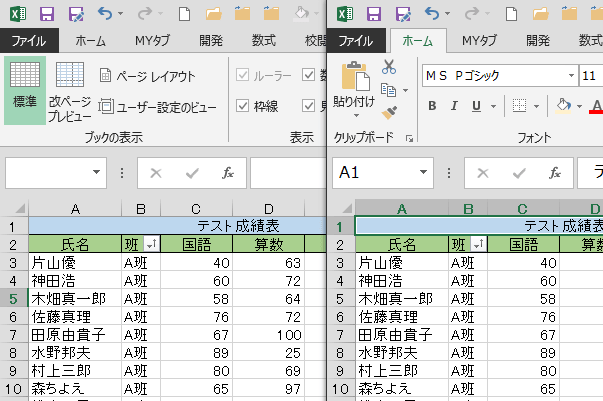603x401 pixels.
Task: Open the 数式 tab in left window
Action: (x=264, y=41)
